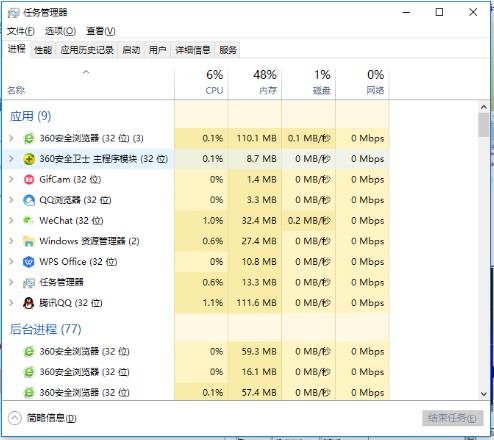Click the 27.4 MB memory cell
The width and height of the screenshot is (494, 440).
coord(255,241)
